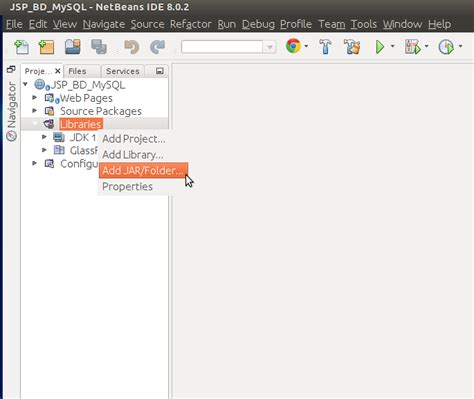Click the Redo arrow icon
This screenshot has height=399, width=474.
(x=157, y=47)
